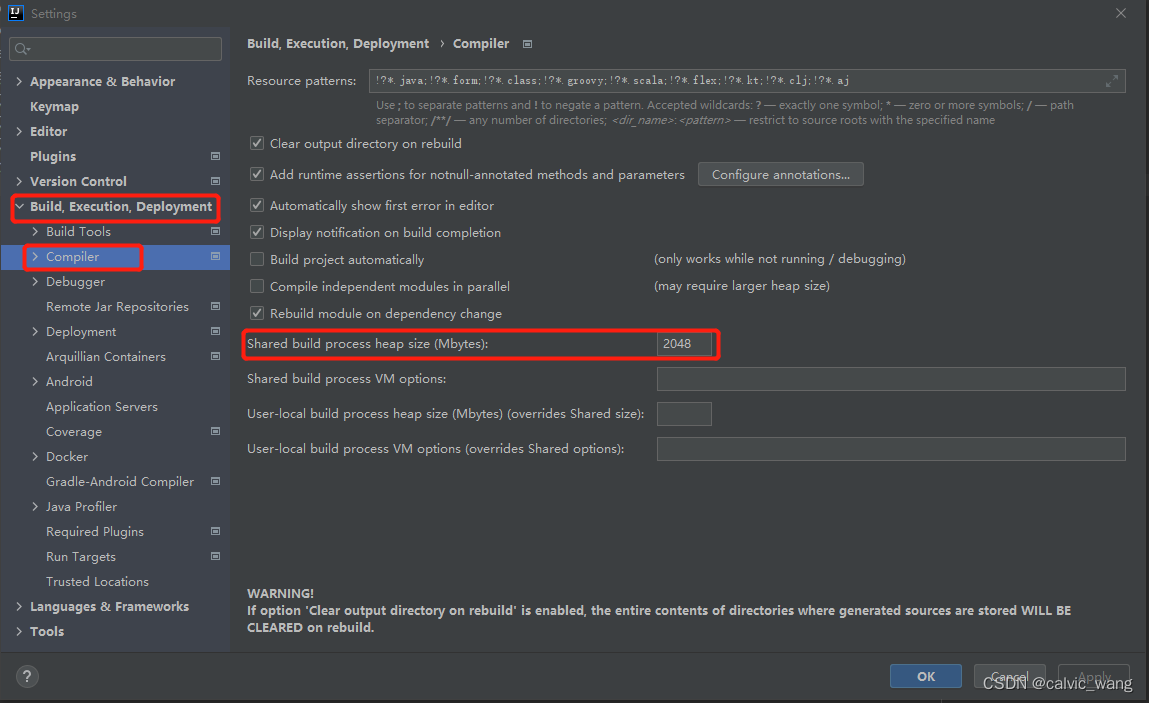The image size is (1149, 703).
Task: Enable Compile independent modules in parallel
Action: pyautogui.click(x=257, y=286)
